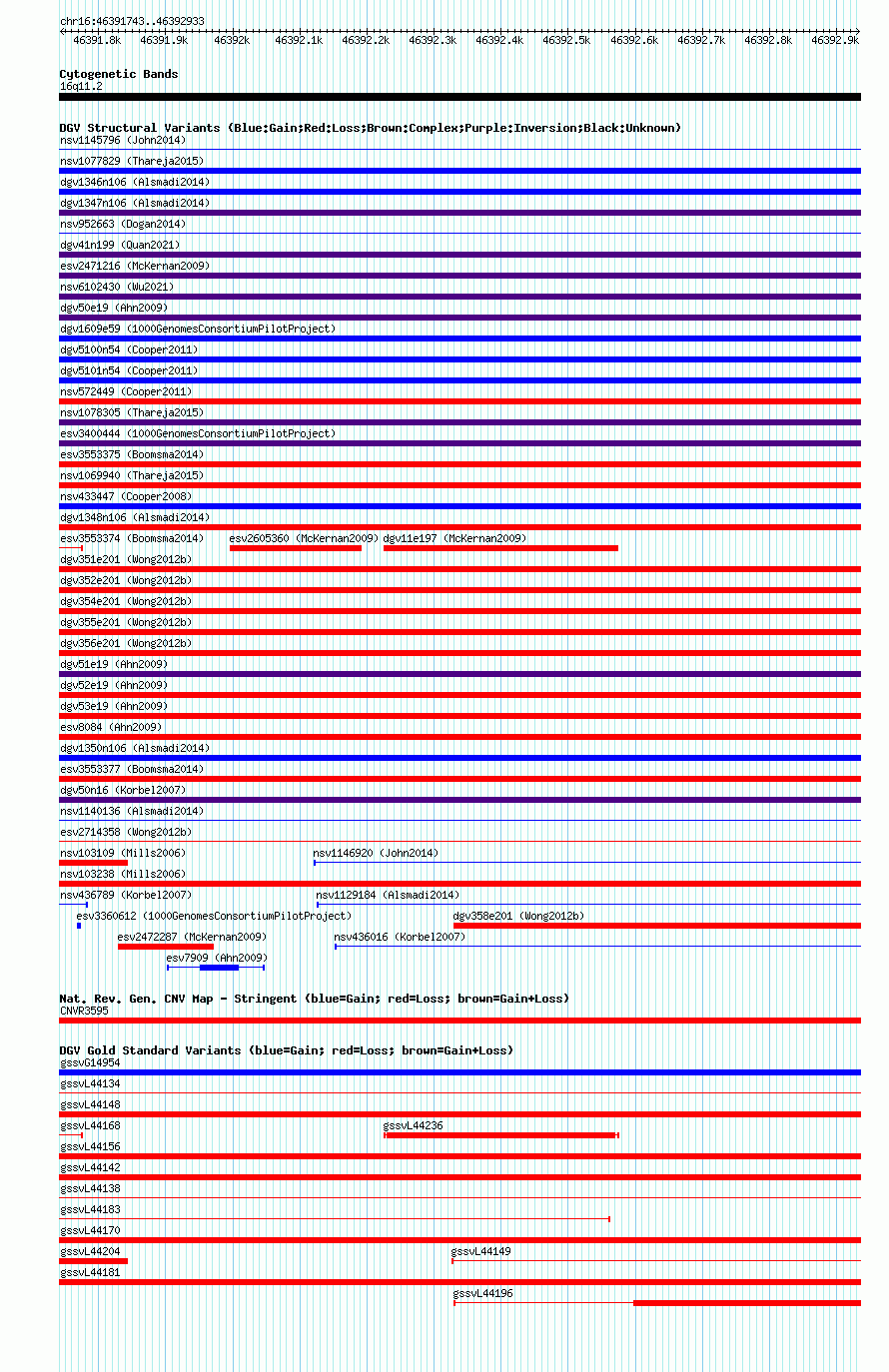Open dgv50e19 (Ahn2009) variant label
This screenshot has height=1372, width=889.
(x=114, y=308)
